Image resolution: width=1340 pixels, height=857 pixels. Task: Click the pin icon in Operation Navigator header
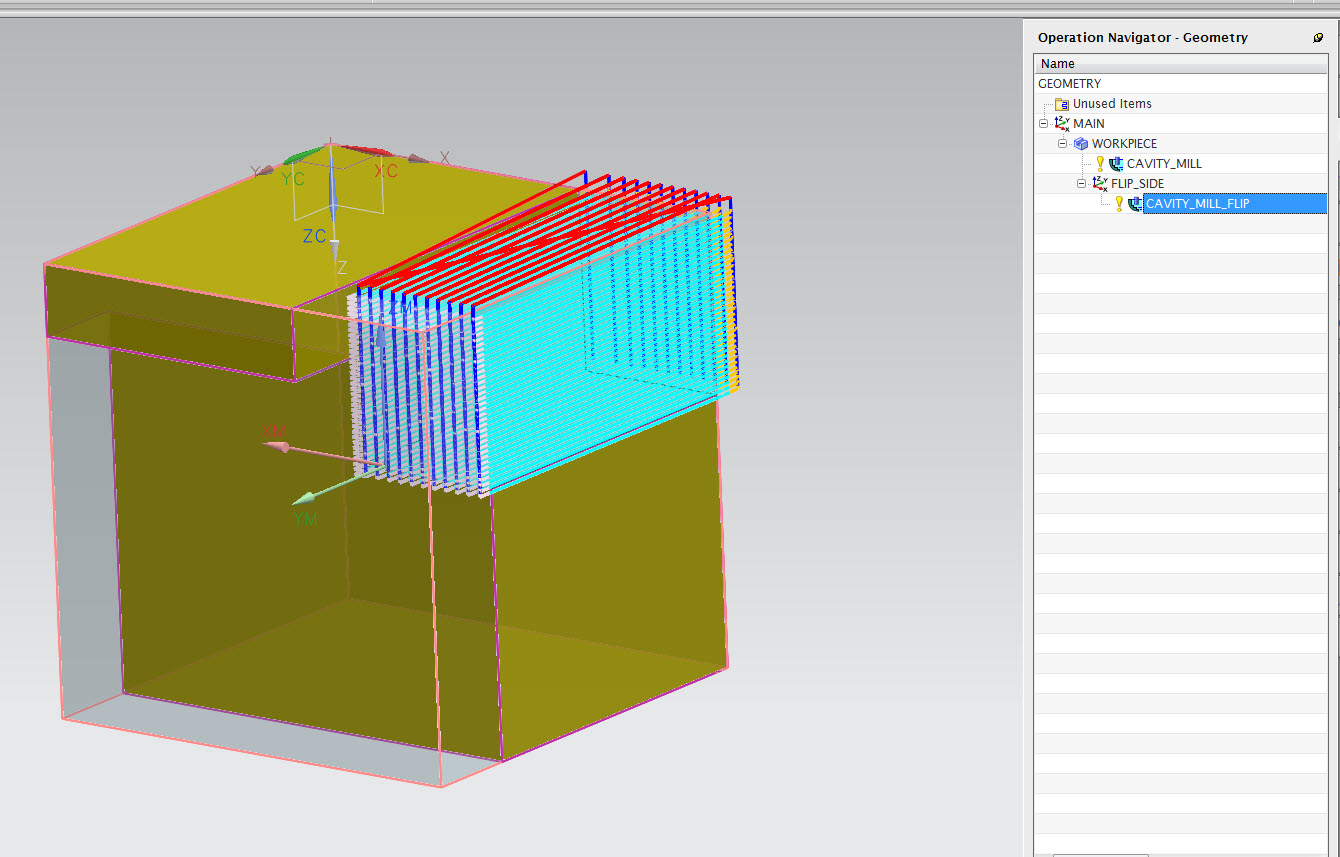(1318, 38)
